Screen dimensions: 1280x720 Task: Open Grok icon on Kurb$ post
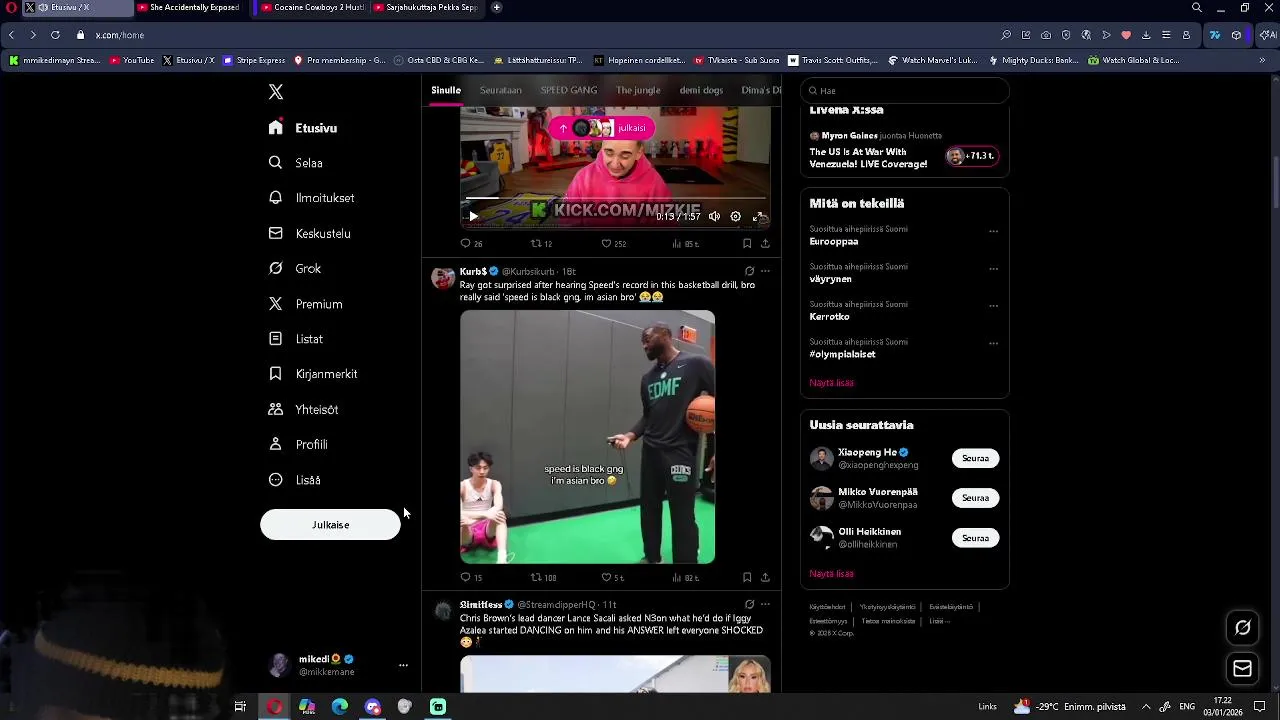pyautogui.click(x=749, y=271)
